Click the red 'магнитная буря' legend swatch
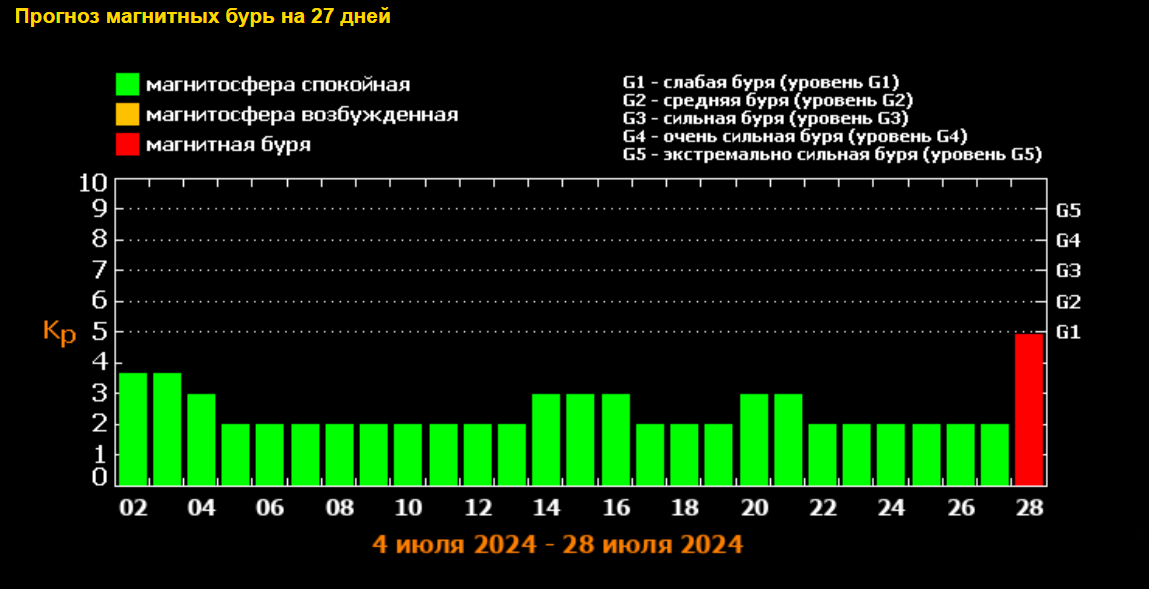This screenshot has height=589, width=1149. [x=127, y=144]
